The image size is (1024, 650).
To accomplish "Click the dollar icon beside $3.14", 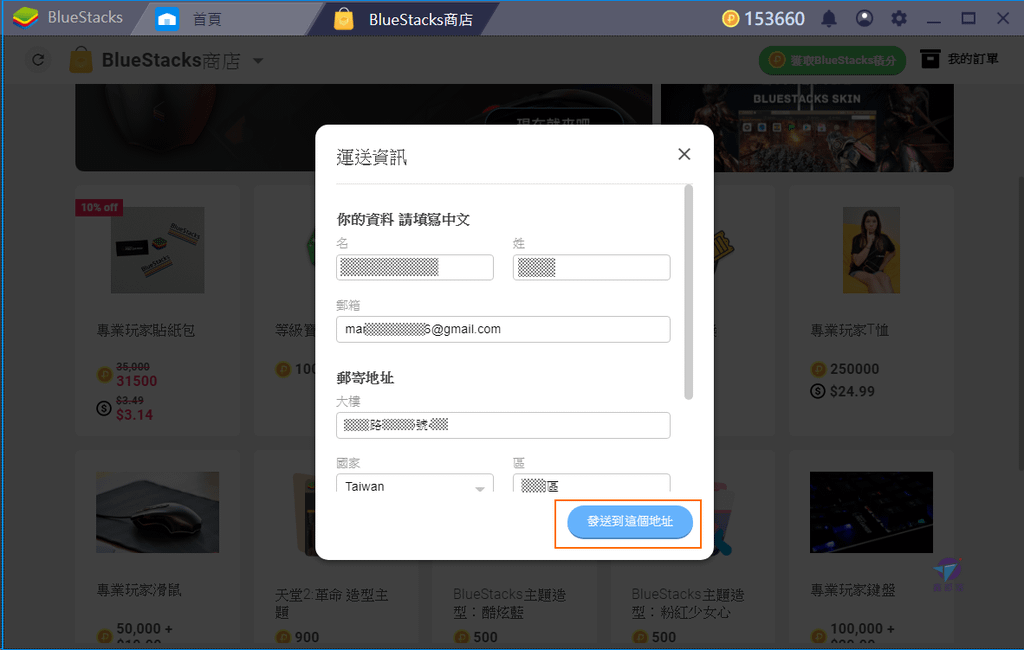I will click(x=104, y=408).
